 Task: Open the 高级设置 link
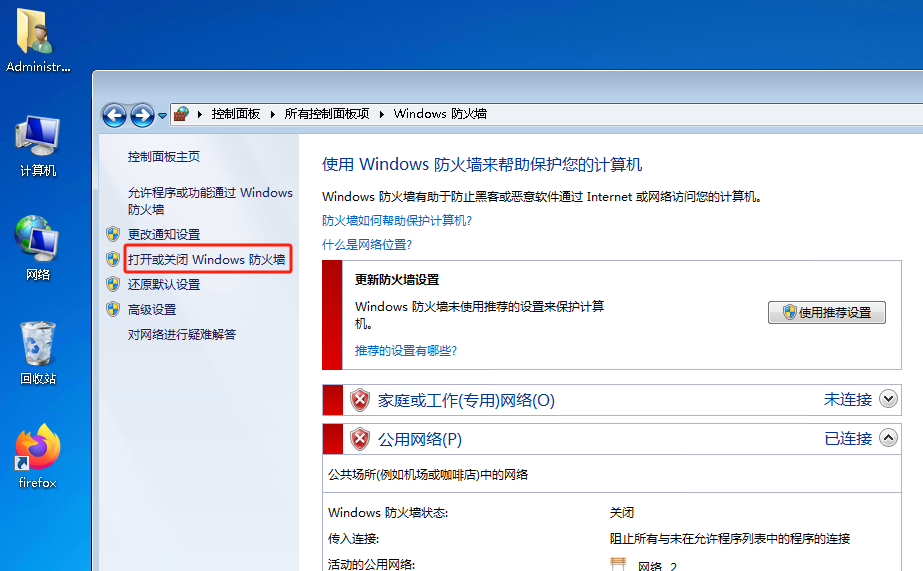[x=152, y=310]
